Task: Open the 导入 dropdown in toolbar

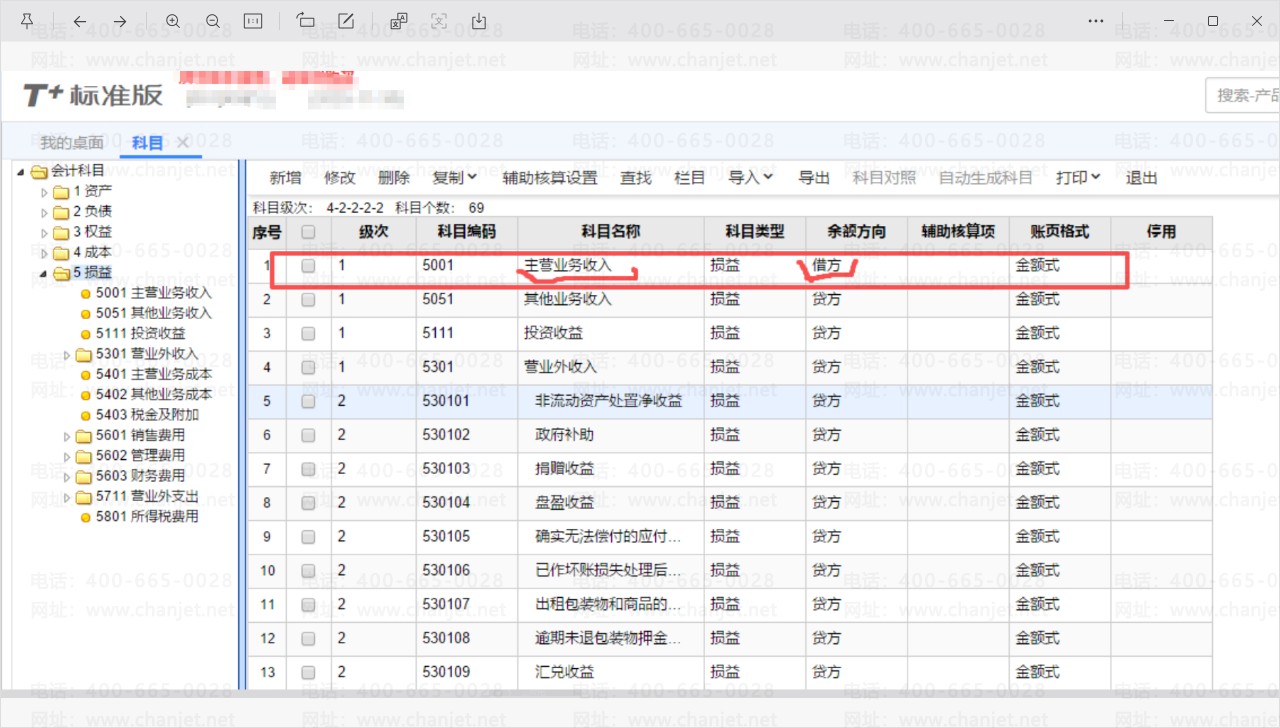Action: 751,178
